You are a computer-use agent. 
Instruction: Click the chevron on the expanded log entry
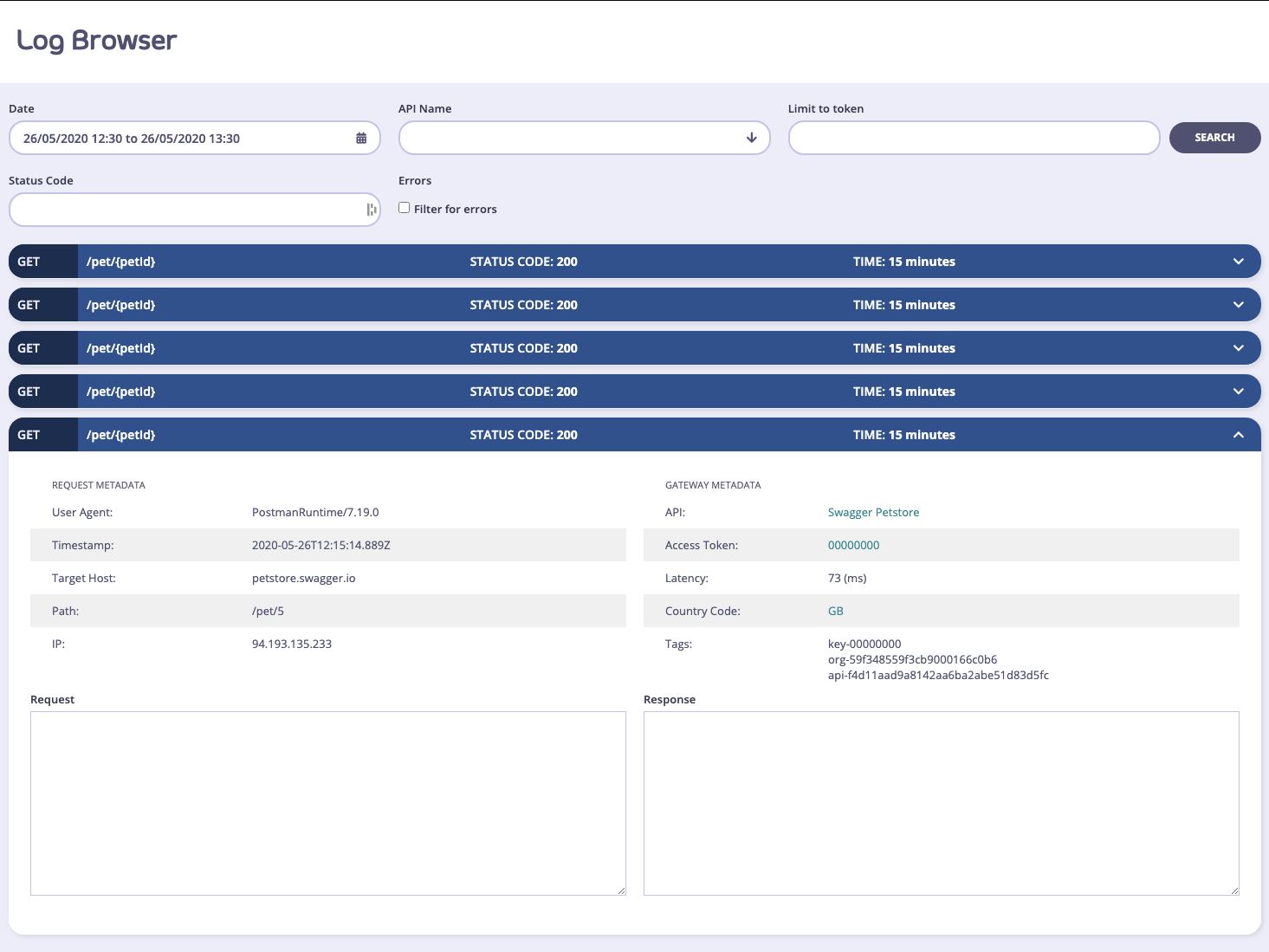(1237, 434)
